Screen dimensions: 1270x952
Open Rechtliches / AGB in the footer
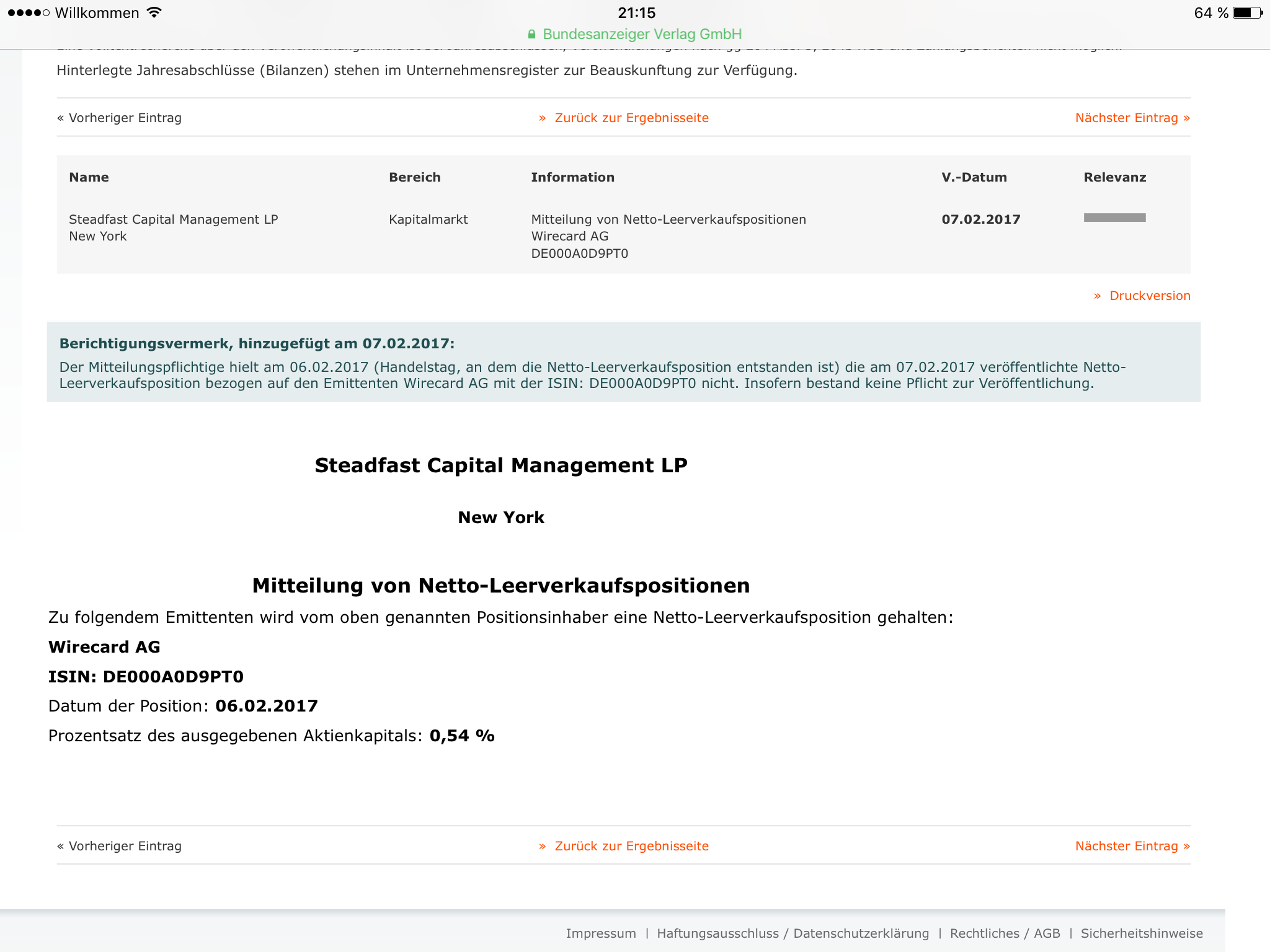pyautogui.click(x=1005, y=933)
